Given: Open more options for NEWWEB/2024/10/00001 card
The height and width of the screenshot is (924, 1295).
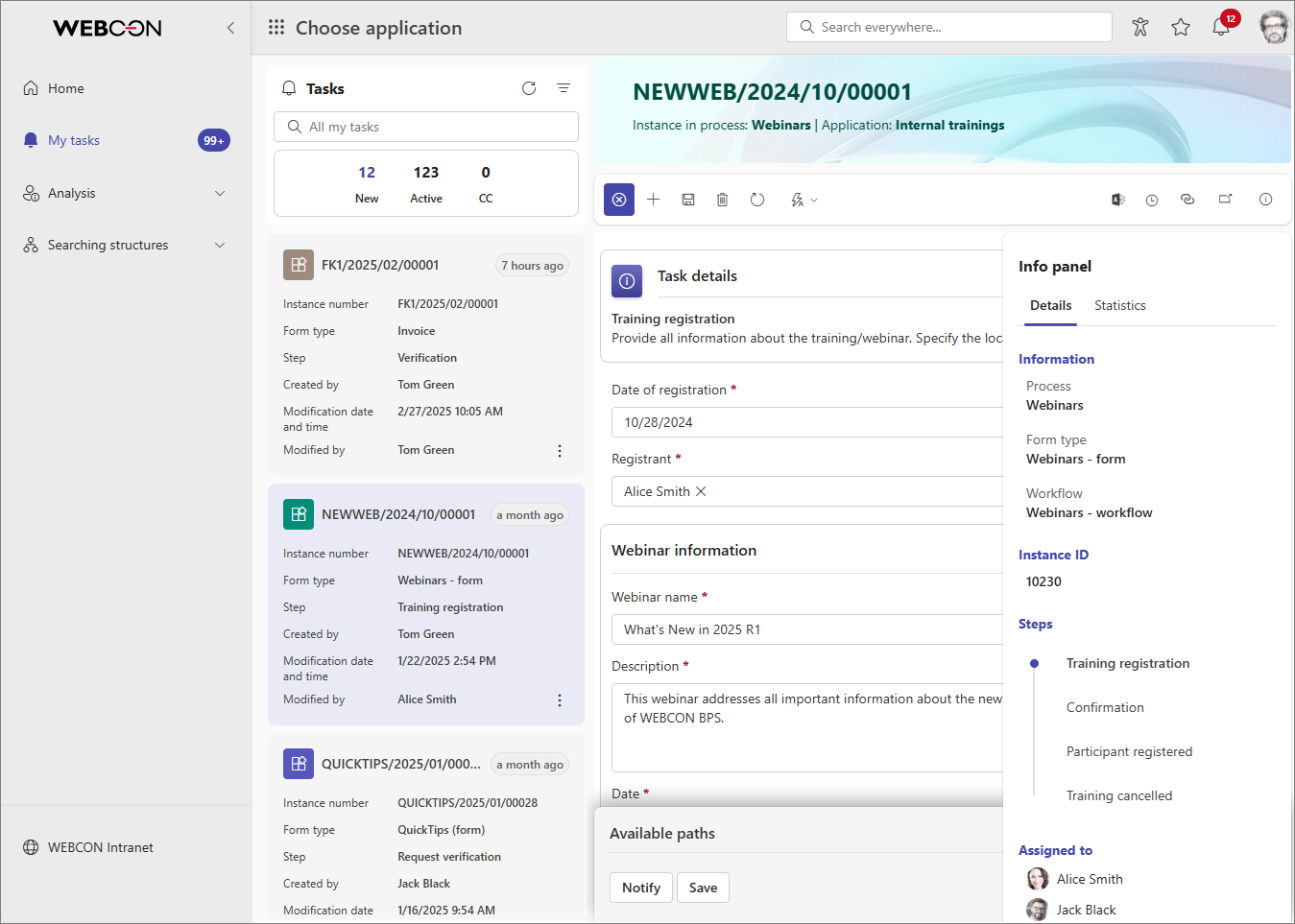Looking at the screenshot, I should click(560, 700).
